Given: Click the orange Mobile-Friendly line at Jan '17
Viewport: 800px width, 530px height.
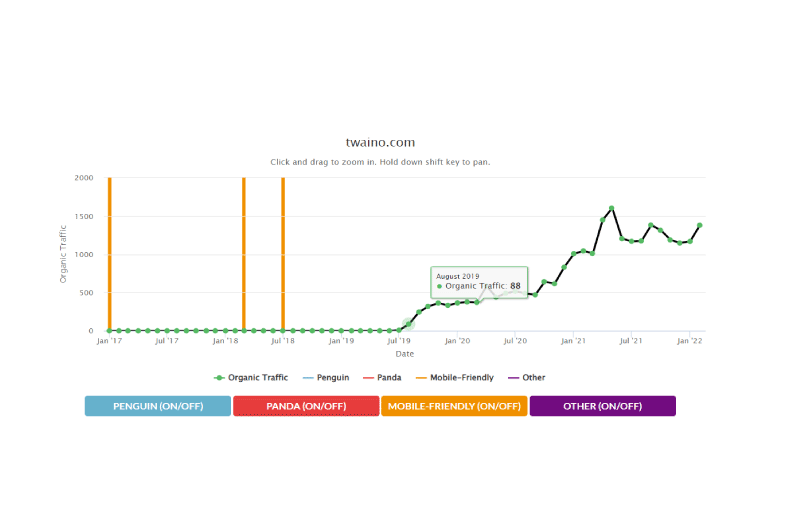Looking at the screenshot, I should click(110, 254).
